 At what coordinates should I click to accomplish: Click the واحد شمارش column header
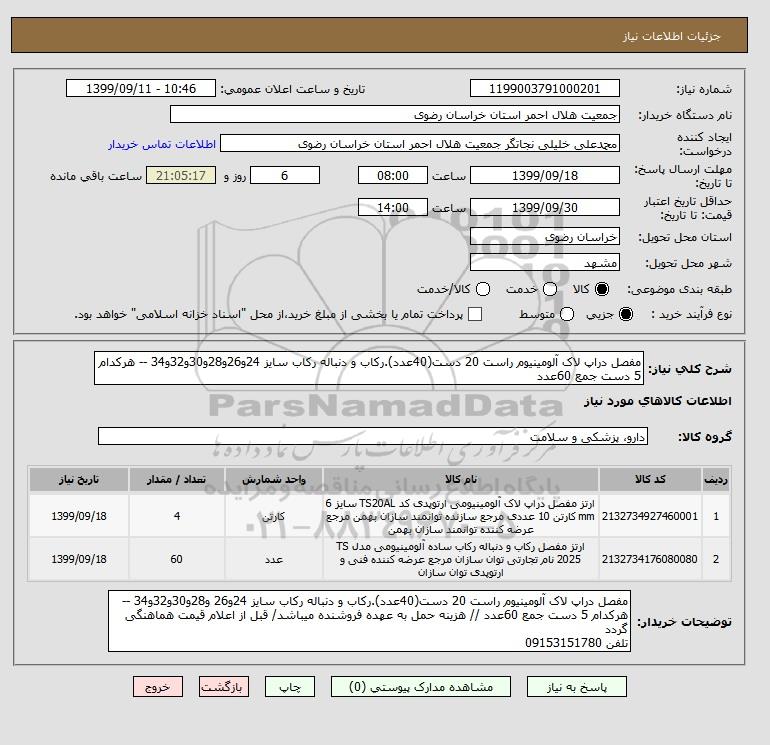pos(274,479)
